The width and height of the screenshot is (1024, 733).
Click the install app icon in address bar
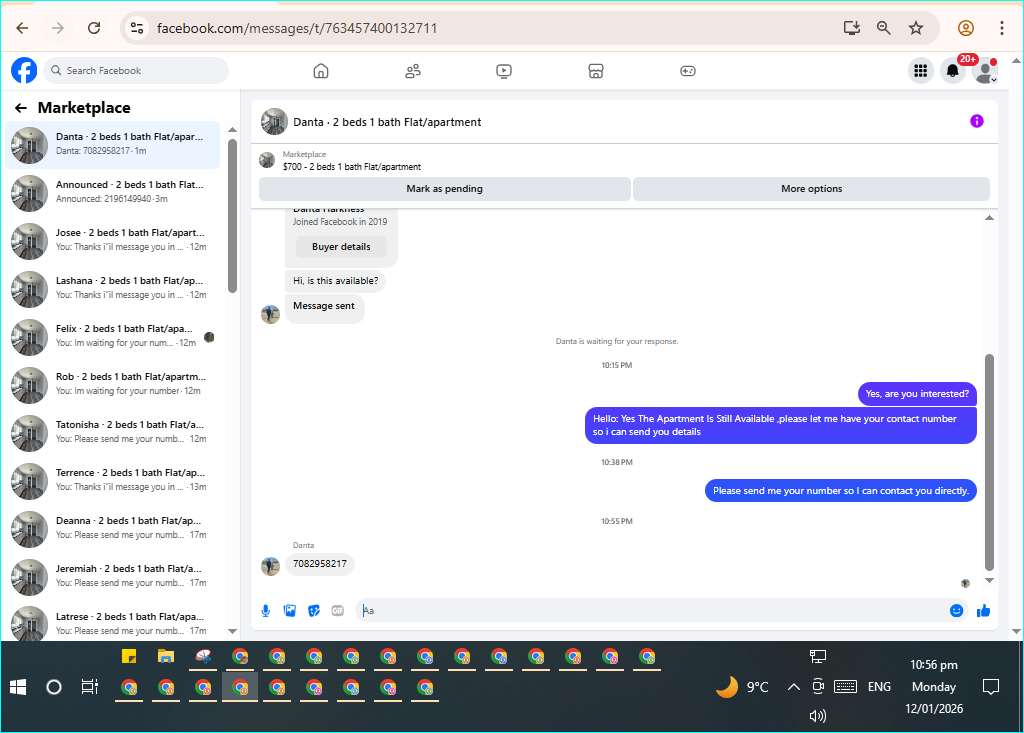pos(852,28)
